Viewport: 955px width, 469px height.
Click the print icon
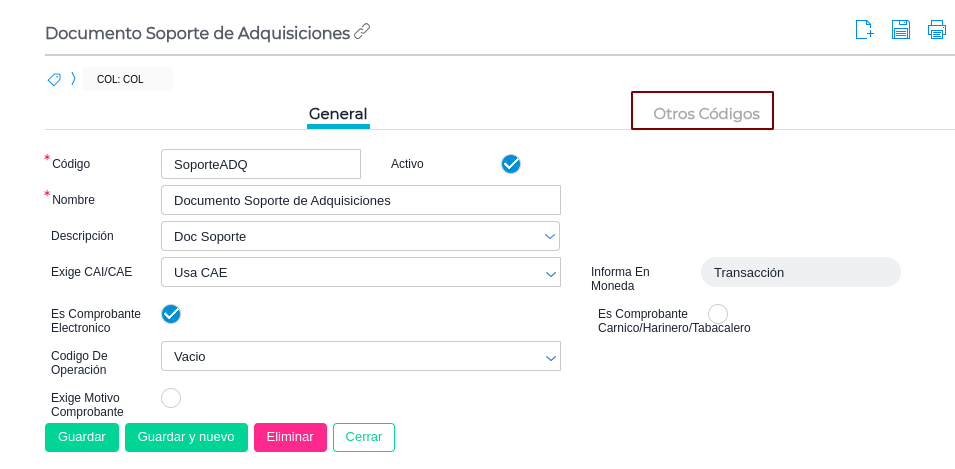point(937,30)
